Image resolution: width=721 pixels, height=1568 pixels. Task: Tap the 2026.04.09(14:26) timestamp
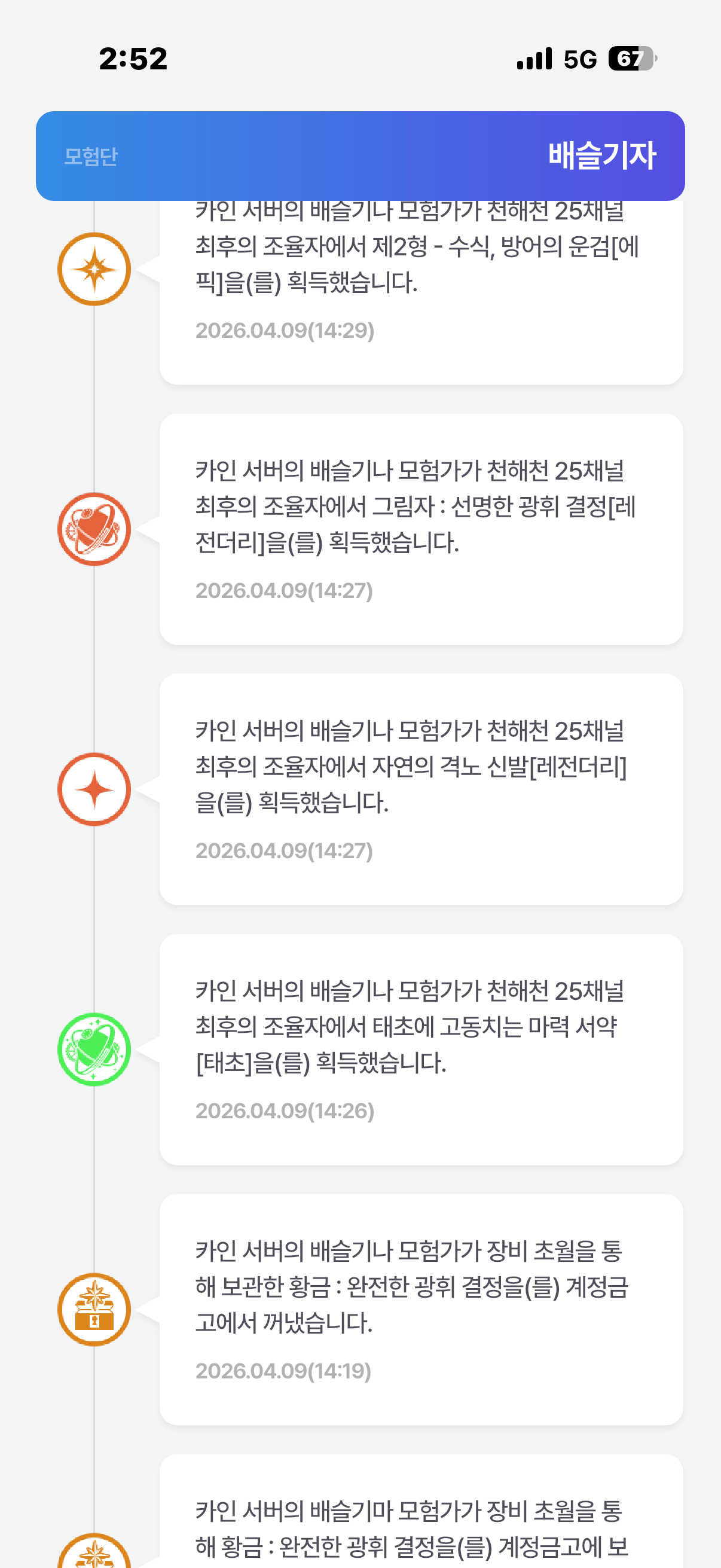(x=285, y=1111)
